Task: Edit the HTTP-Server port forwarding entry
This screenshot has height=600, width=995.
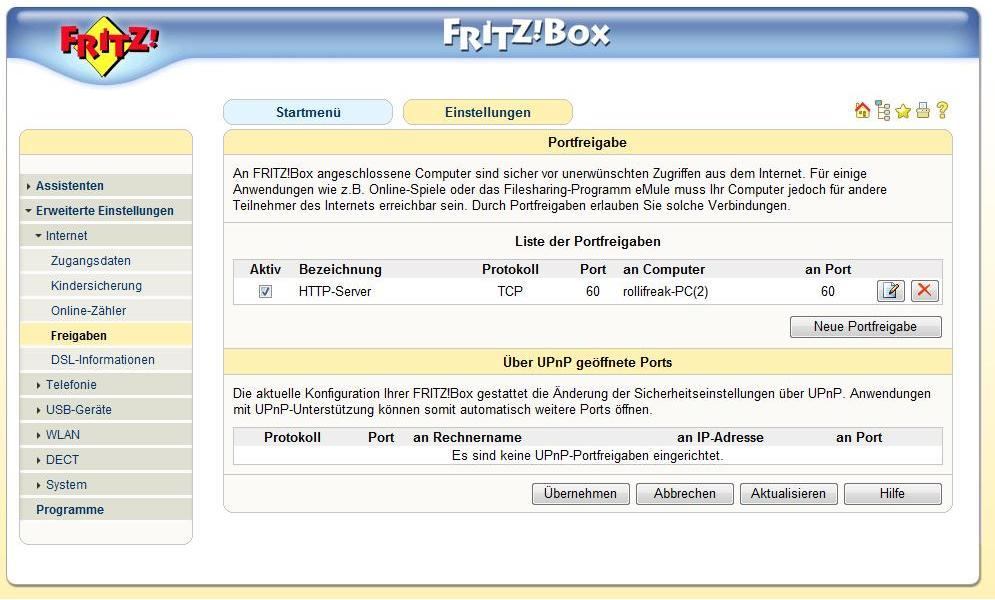Action: [x=890, y=291]
